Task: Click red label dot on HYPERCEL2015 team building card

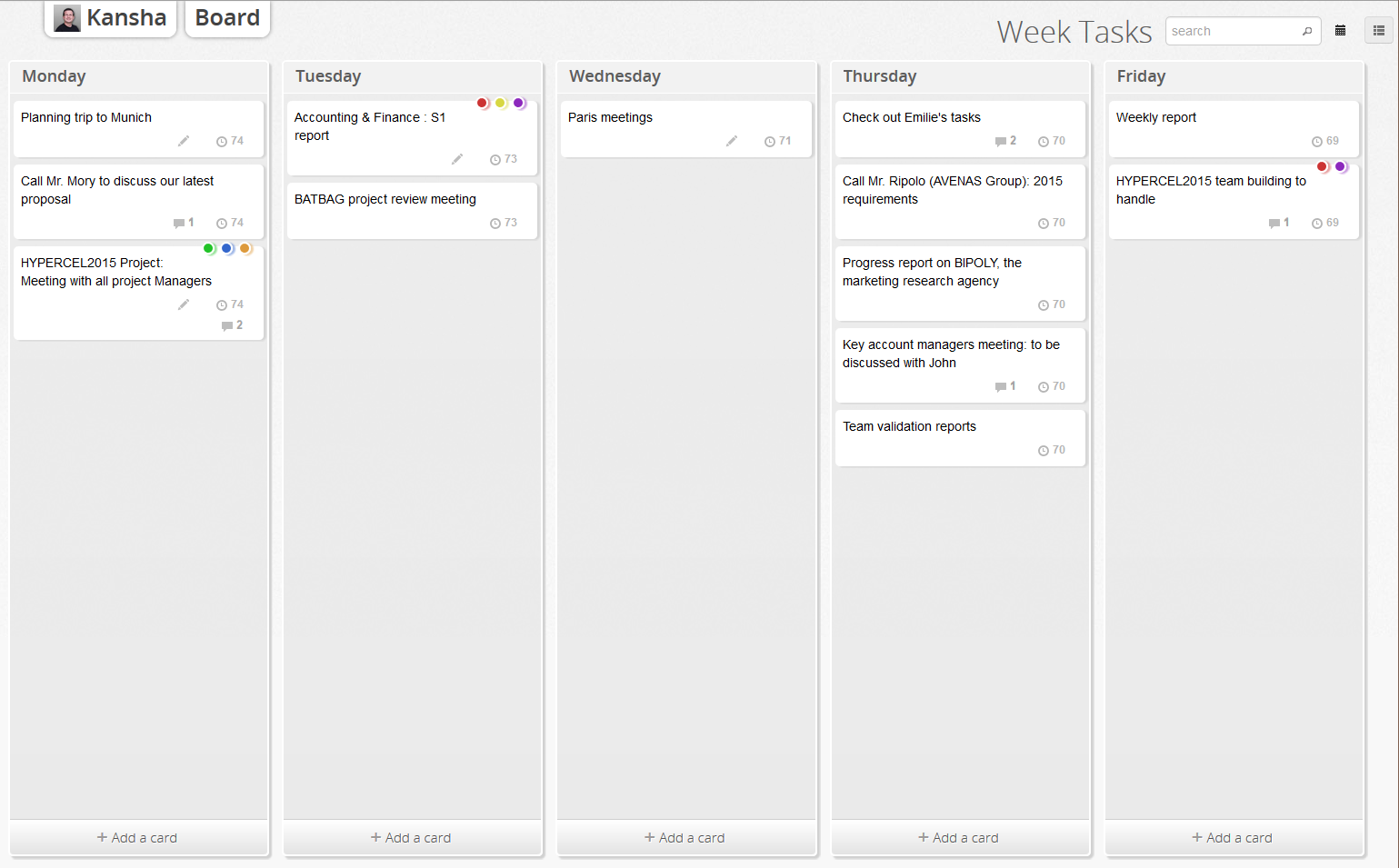Action: 1323,166
